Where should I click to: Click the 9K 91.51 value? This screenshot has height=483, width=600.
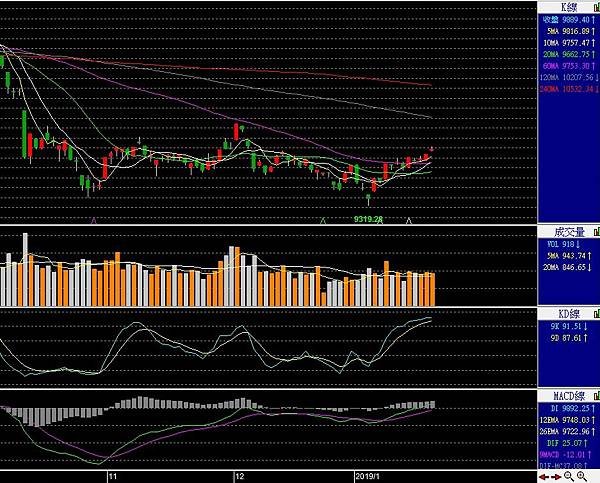click(x=569, y=326)
